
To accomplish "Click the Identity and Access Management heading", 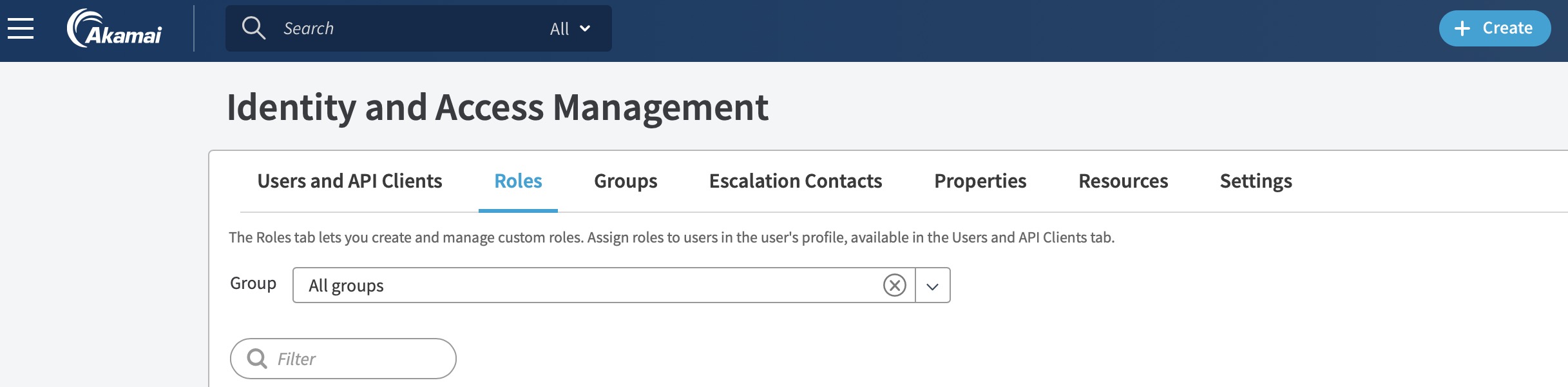I will 497,107.
